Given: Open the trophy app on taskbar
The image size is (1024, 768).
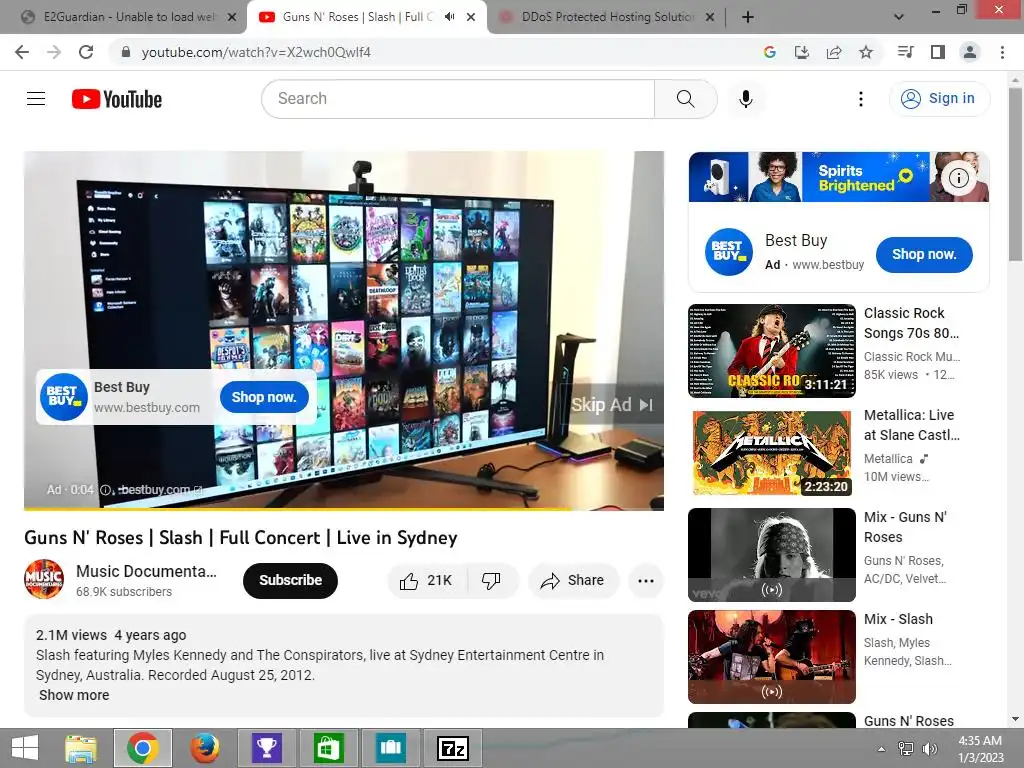Looking at the screenshot, I should 266,748.
